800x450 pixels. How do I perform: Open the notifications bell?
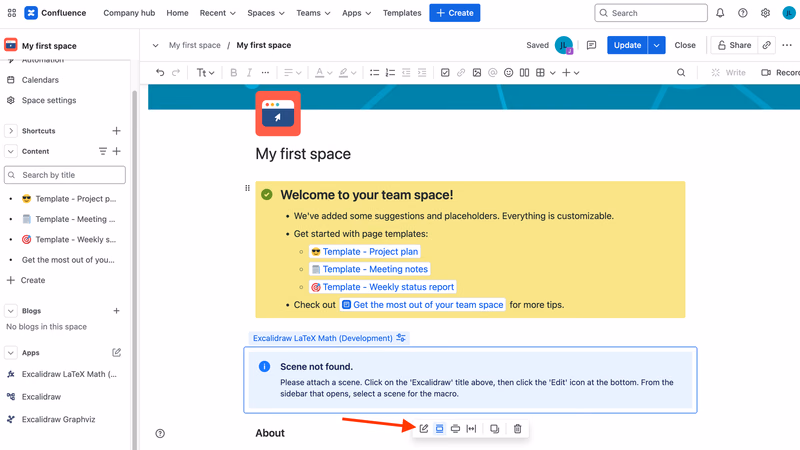[x=720, y=13]
